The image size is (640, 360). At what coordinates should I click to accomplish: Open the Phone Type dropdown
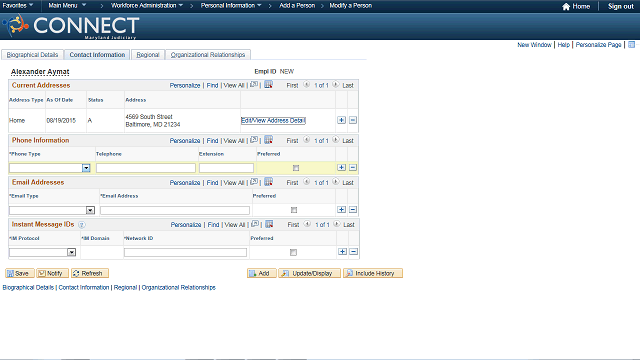86,168
